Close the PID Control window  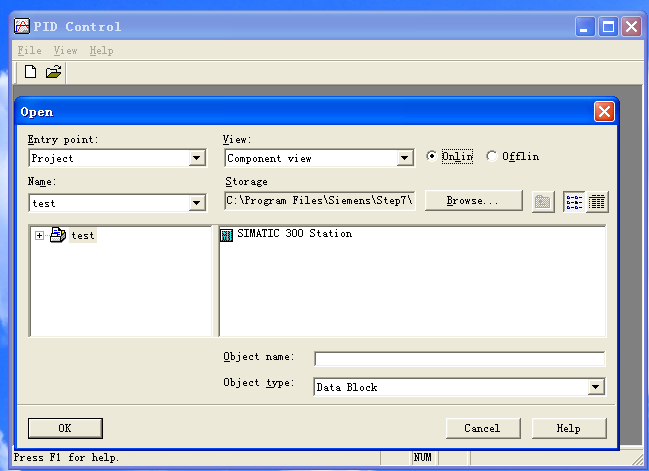coord(632,27)
